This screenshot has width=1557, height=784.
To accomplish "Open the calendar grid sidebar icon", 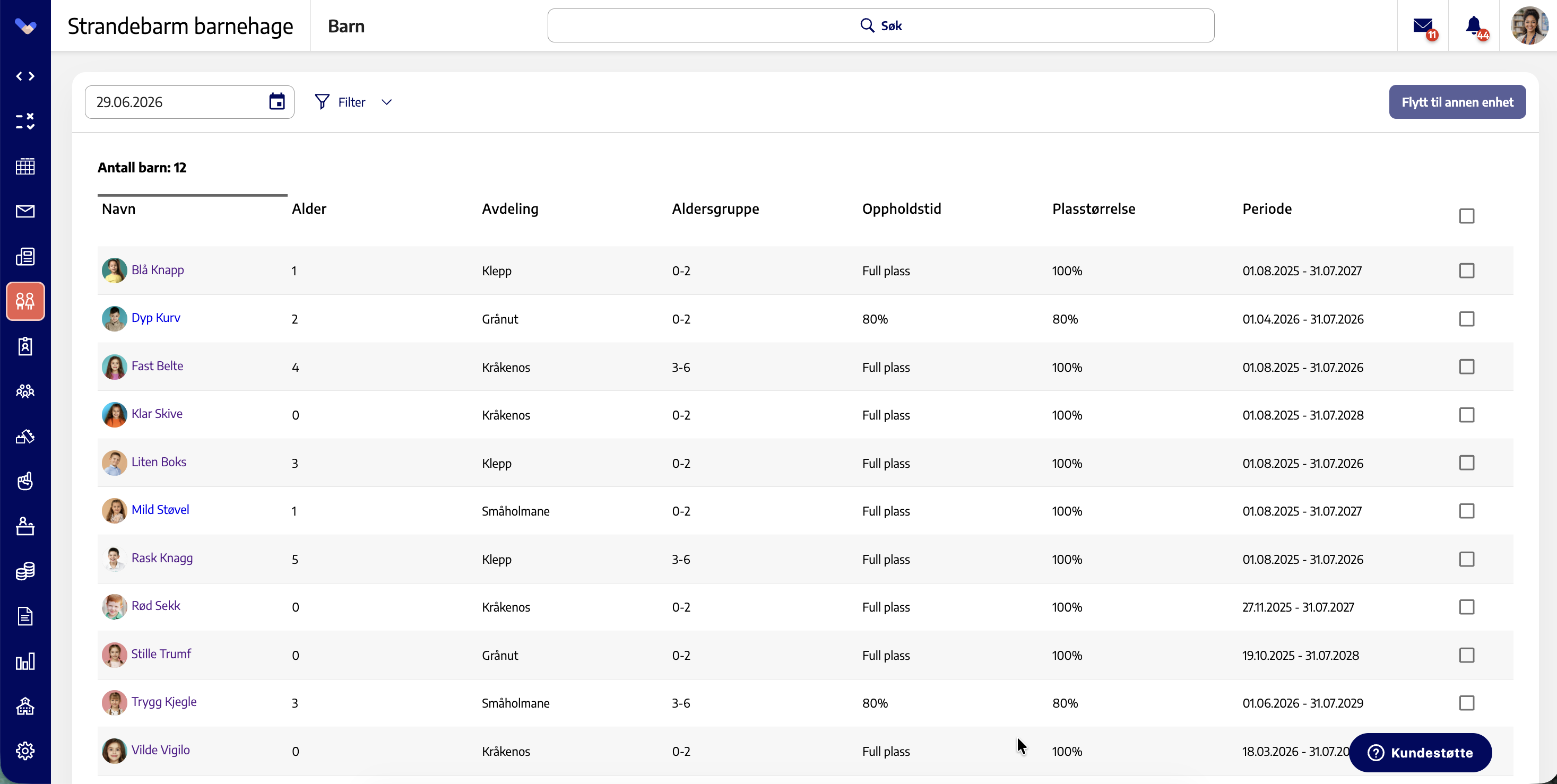I will tap(25, 166).
